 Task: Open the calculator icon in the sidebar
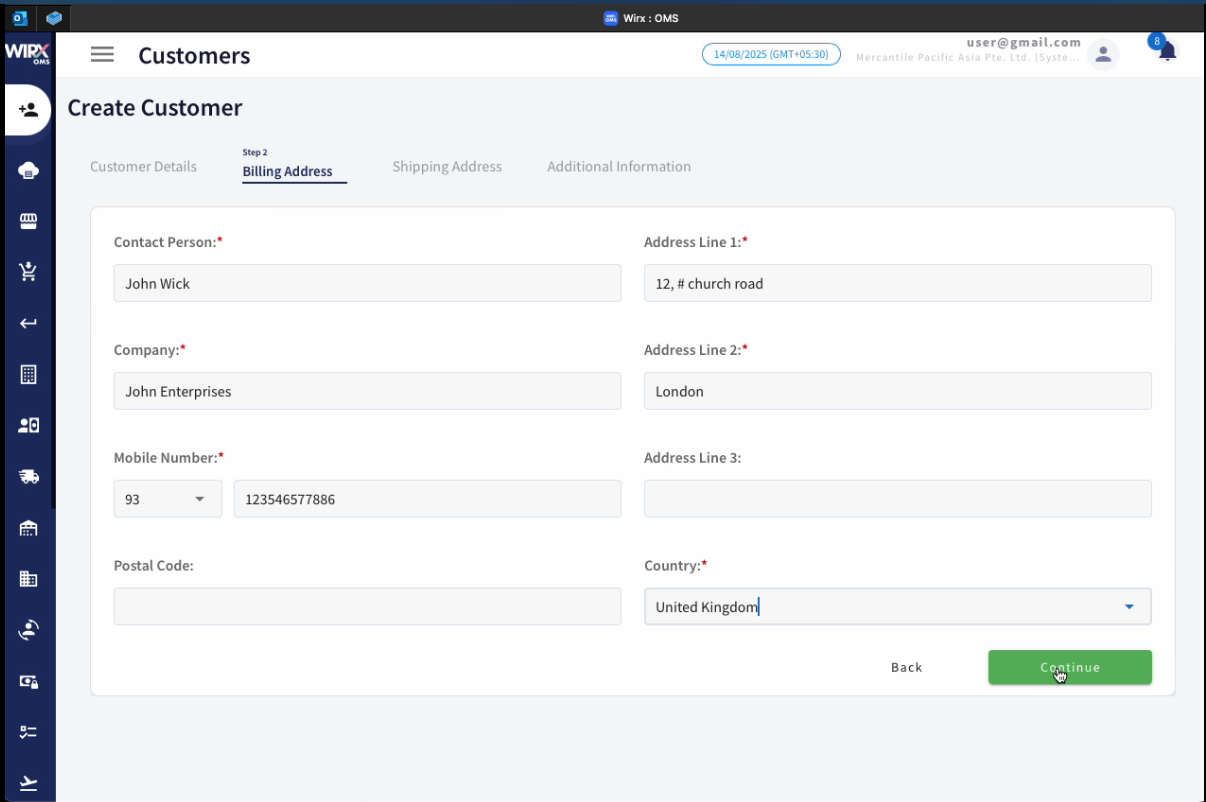pyautogui.click(x=27, y=374)
